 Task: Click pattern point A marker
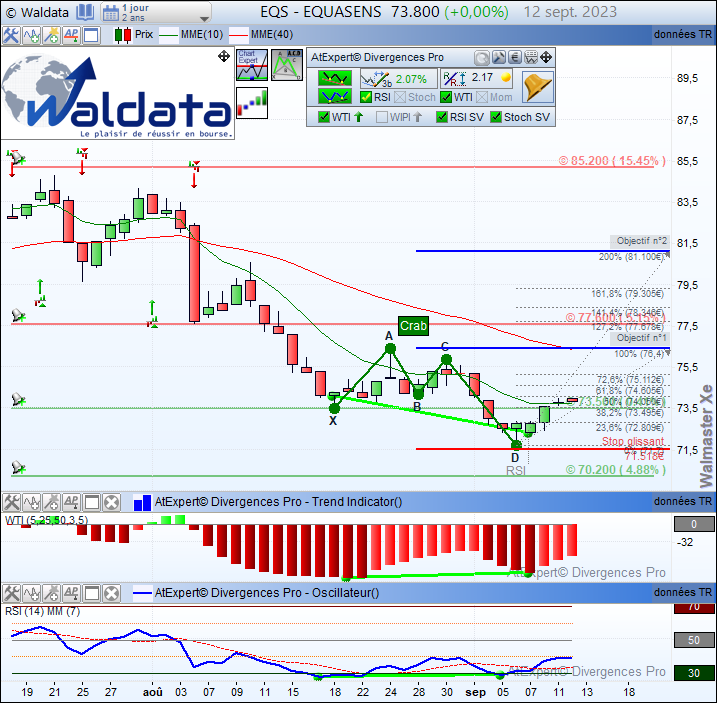pos(390,349)
